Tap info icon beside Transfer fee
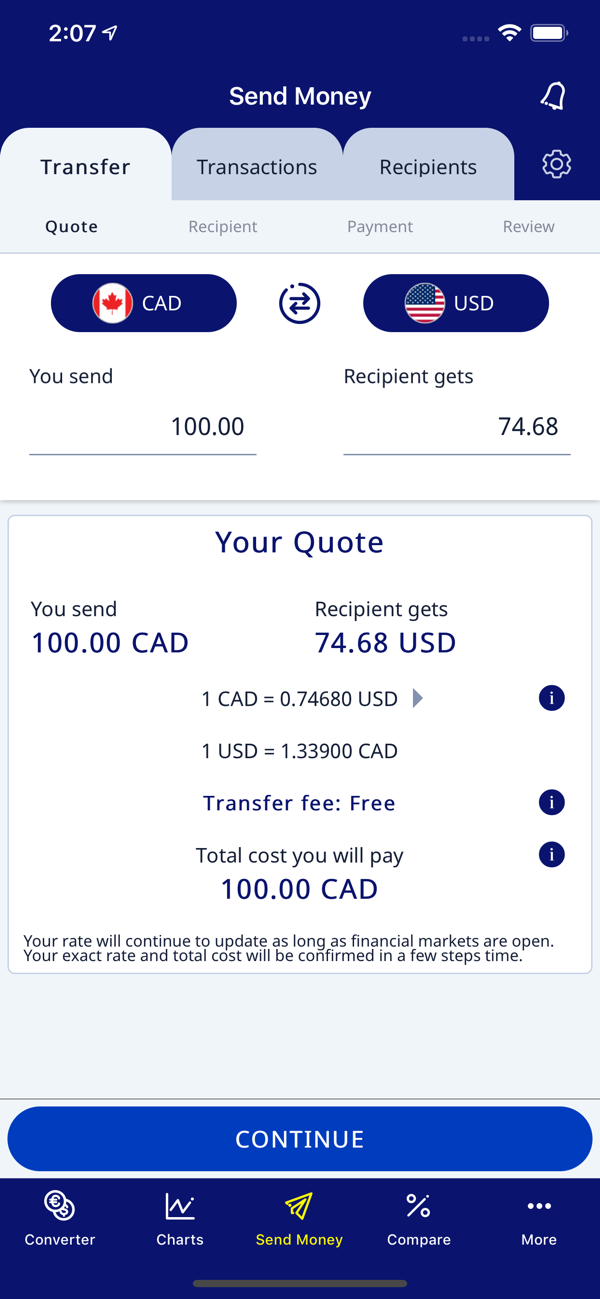This screenshot has width=600, height=1299. (551, 802)
